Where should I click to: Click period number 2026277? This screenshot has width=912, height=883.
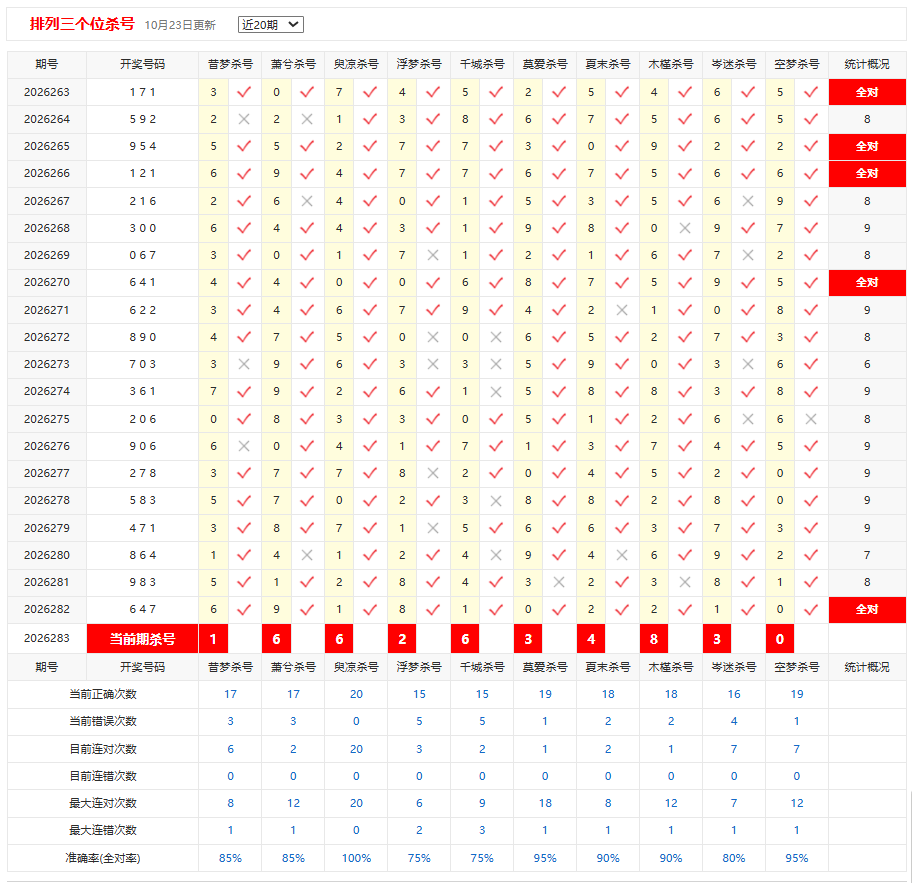click(x=47, y=473)
